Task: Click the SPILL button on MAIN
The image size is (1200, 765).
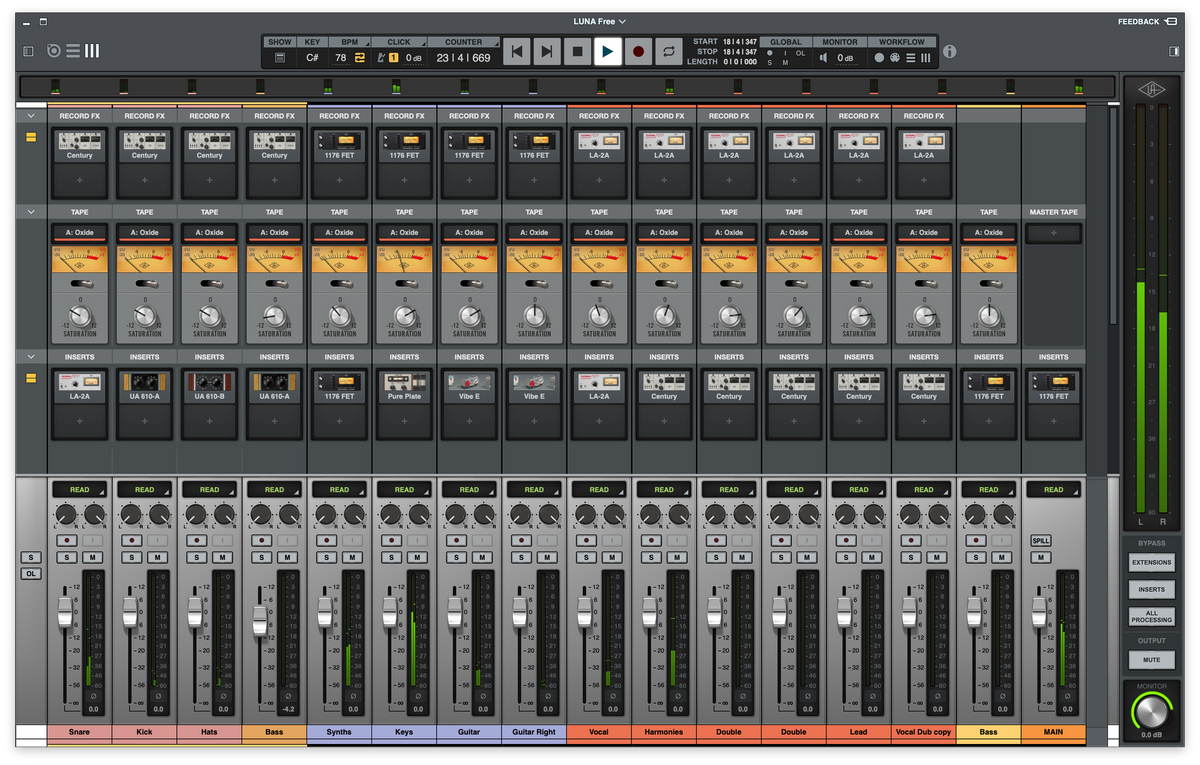Action: click(1041, 541)
